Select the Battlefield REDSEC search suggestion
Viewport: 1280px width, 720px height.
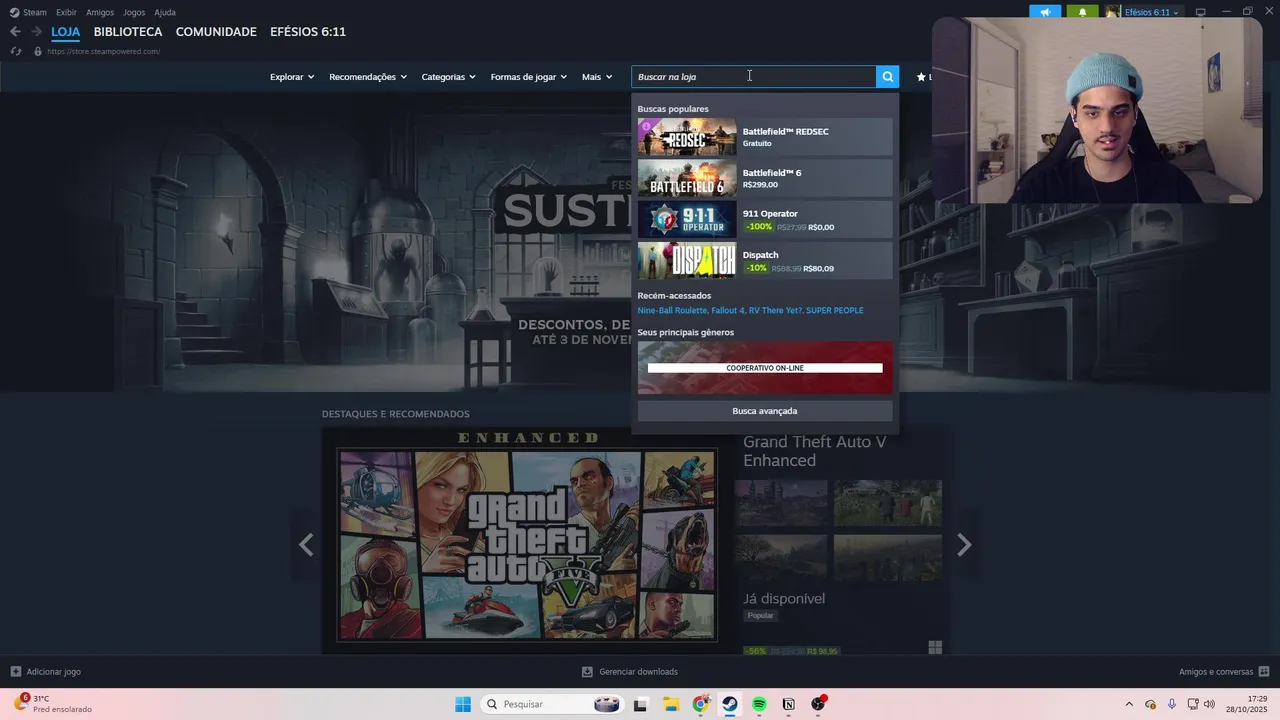coord(765,137)
